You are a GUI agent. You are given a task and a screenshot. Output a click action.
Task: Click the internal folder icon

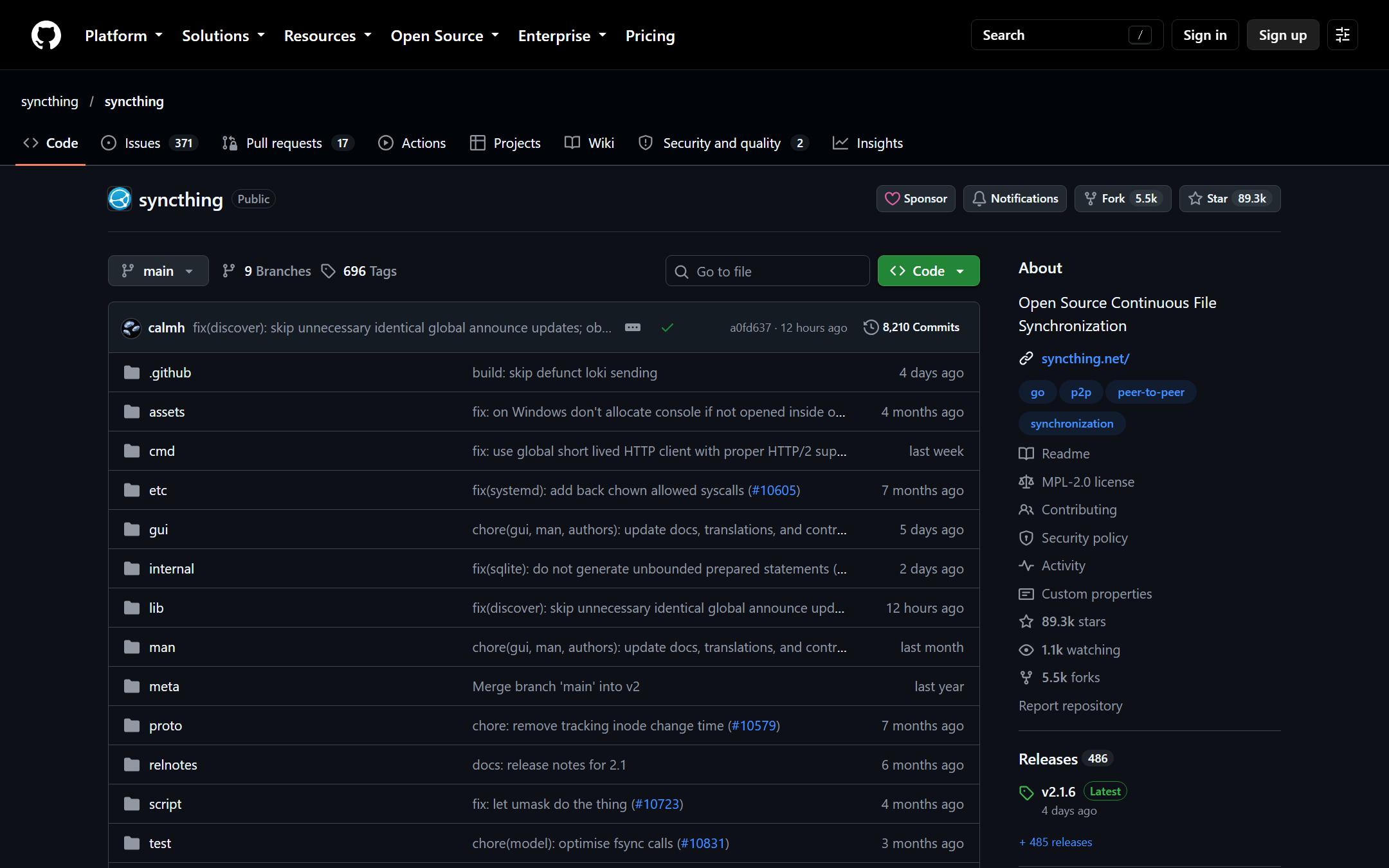(132, 568)
